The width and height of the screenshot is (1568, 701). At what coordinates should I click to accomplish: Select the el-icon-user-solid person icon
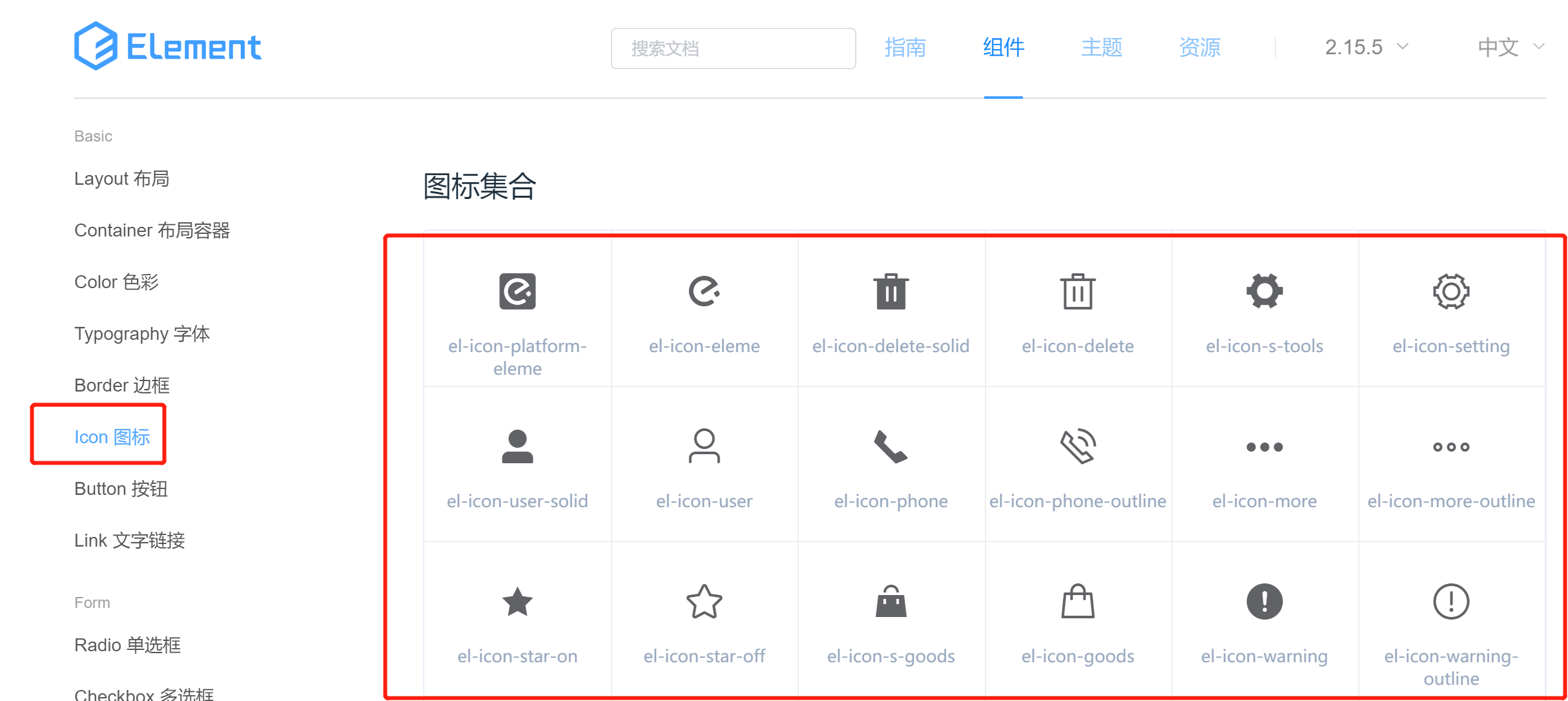click(x=517, y=446)
